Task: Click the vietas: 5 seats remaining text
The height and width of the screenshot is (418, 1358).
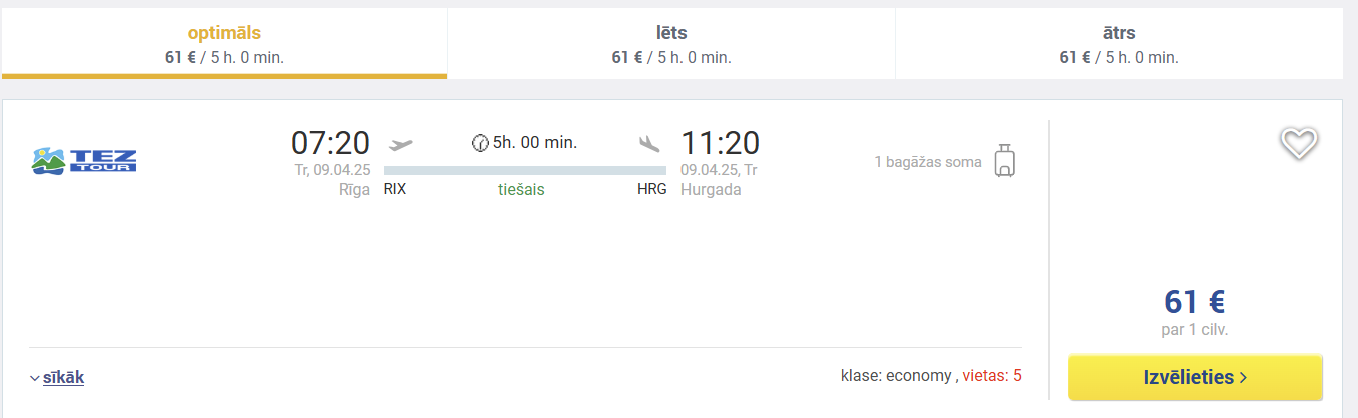Action: [x=992, y=376]
